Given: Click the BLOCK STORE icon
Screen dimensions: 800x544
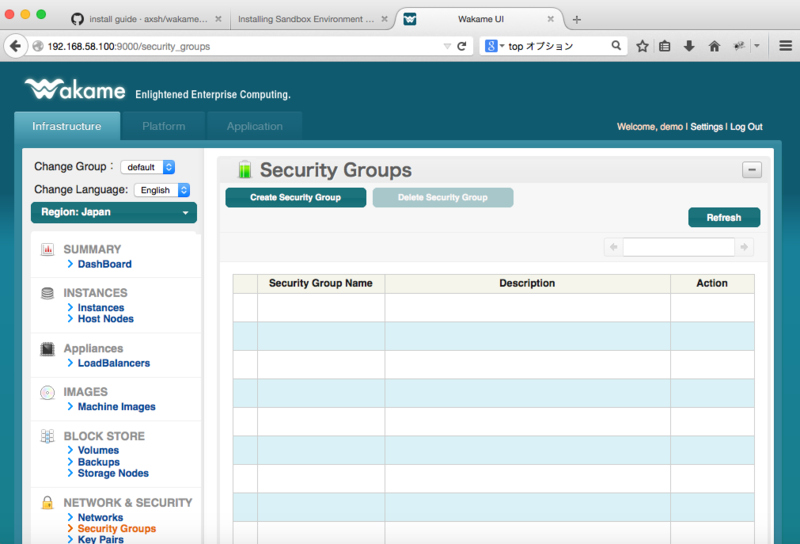Looking at the screenshot, I should point(47,436).
